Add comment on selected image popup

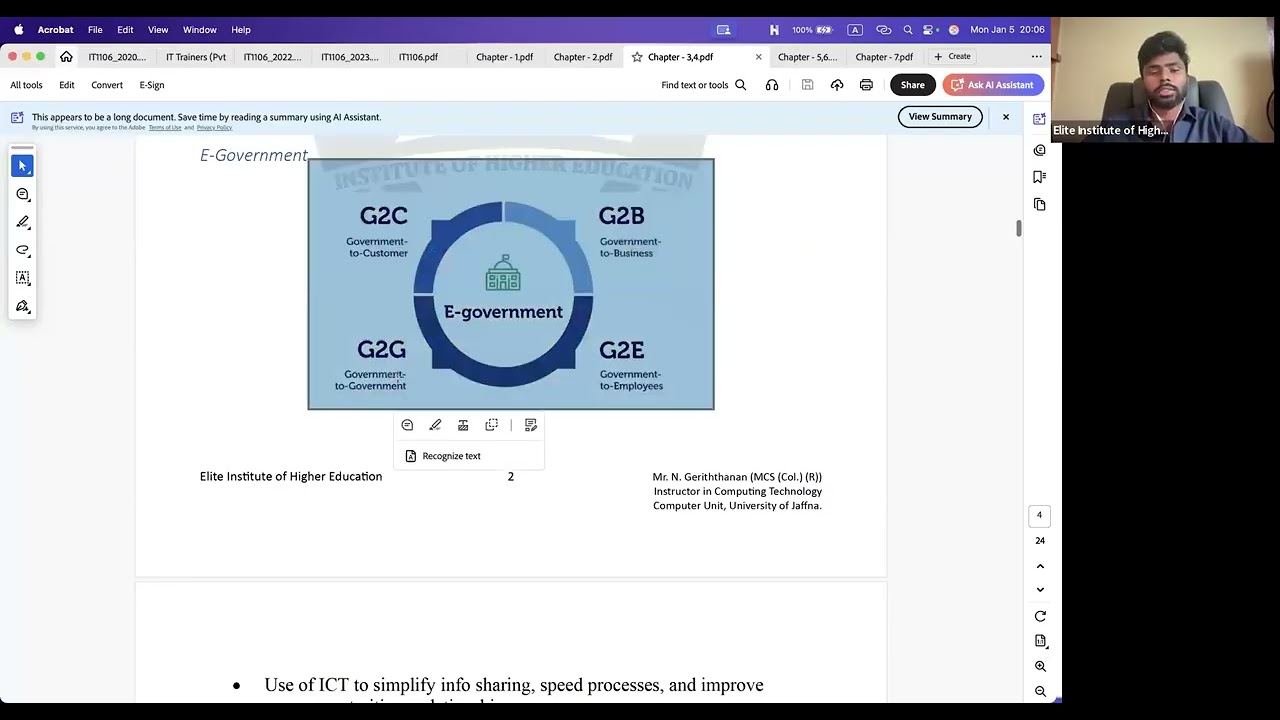click(407, 425)
